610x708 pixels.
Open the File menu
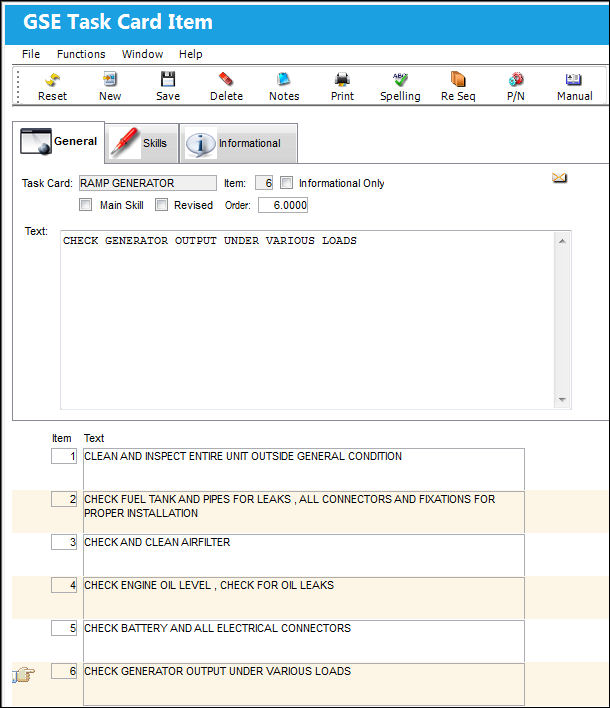coord(31,54)
